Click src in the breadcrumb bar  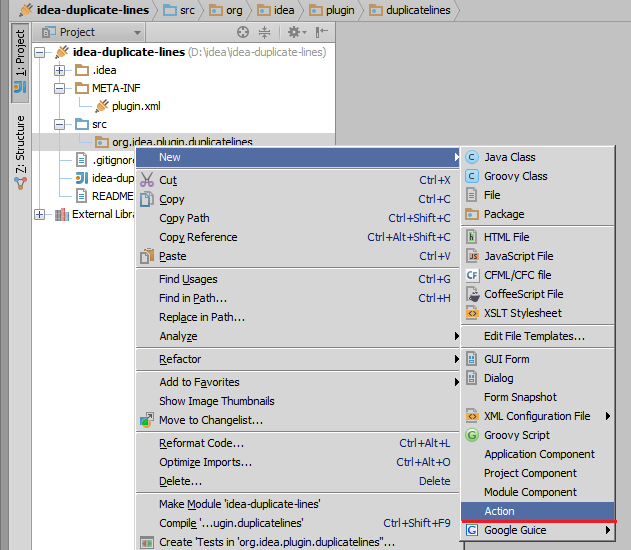pyautogui.click(x=179, y=10)
